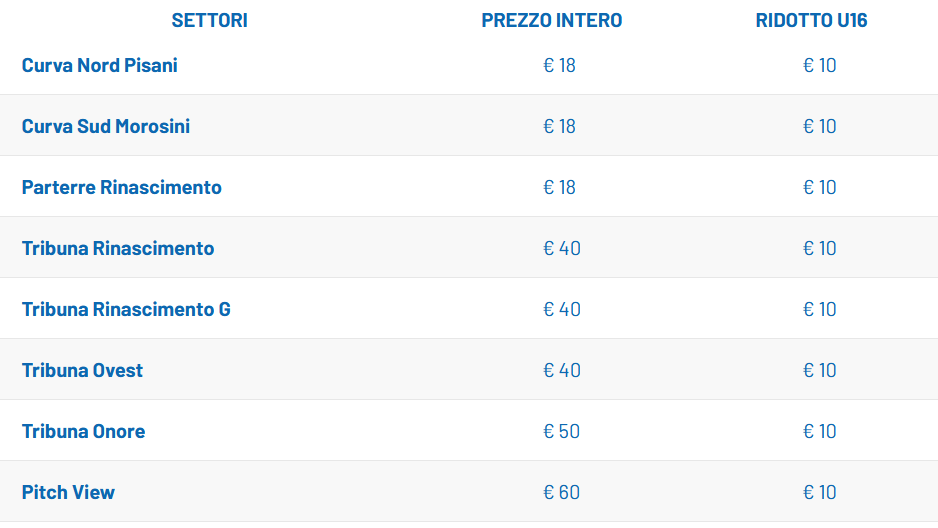Image resolution: width=938 pixels, height=528 pixels.
Task: Click the € 60 full price for Pitch View
Action: click(561, 493)
